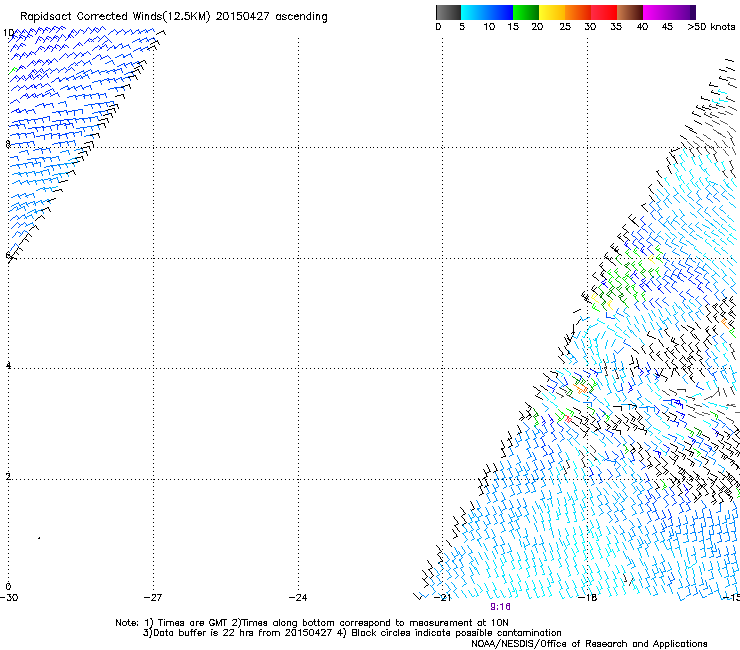Screen dimensions: 740x650
Task: Click the magenta 40-45 knots legend swatch
Action: coord(656,12)
